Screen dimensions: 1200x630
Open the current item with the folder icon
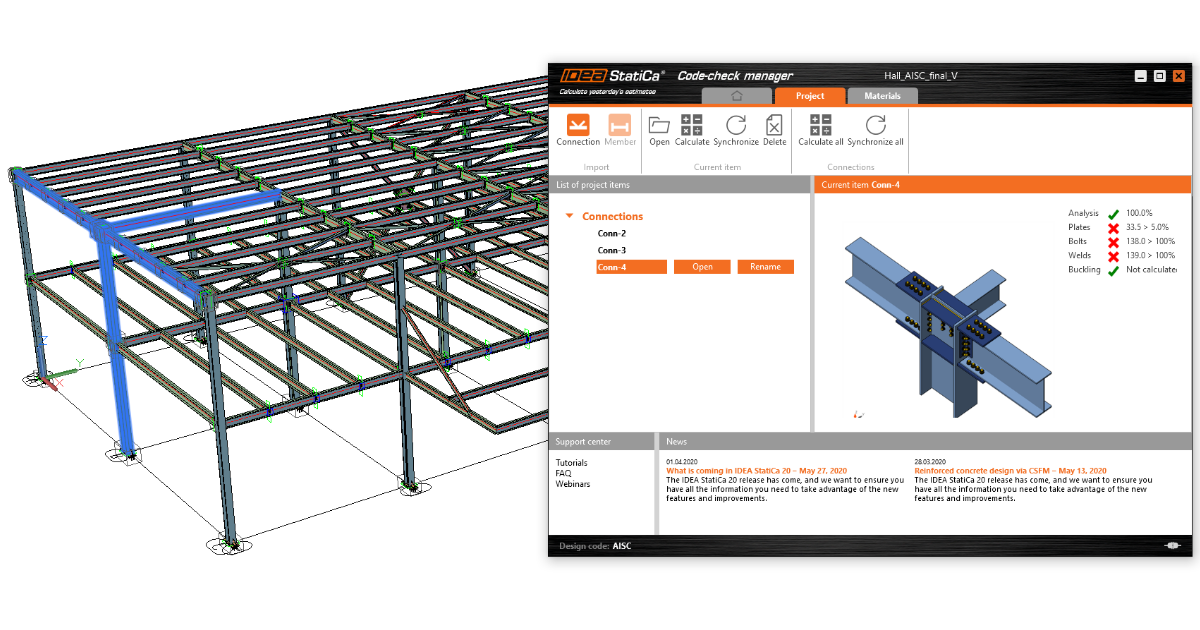coord(659,125)
